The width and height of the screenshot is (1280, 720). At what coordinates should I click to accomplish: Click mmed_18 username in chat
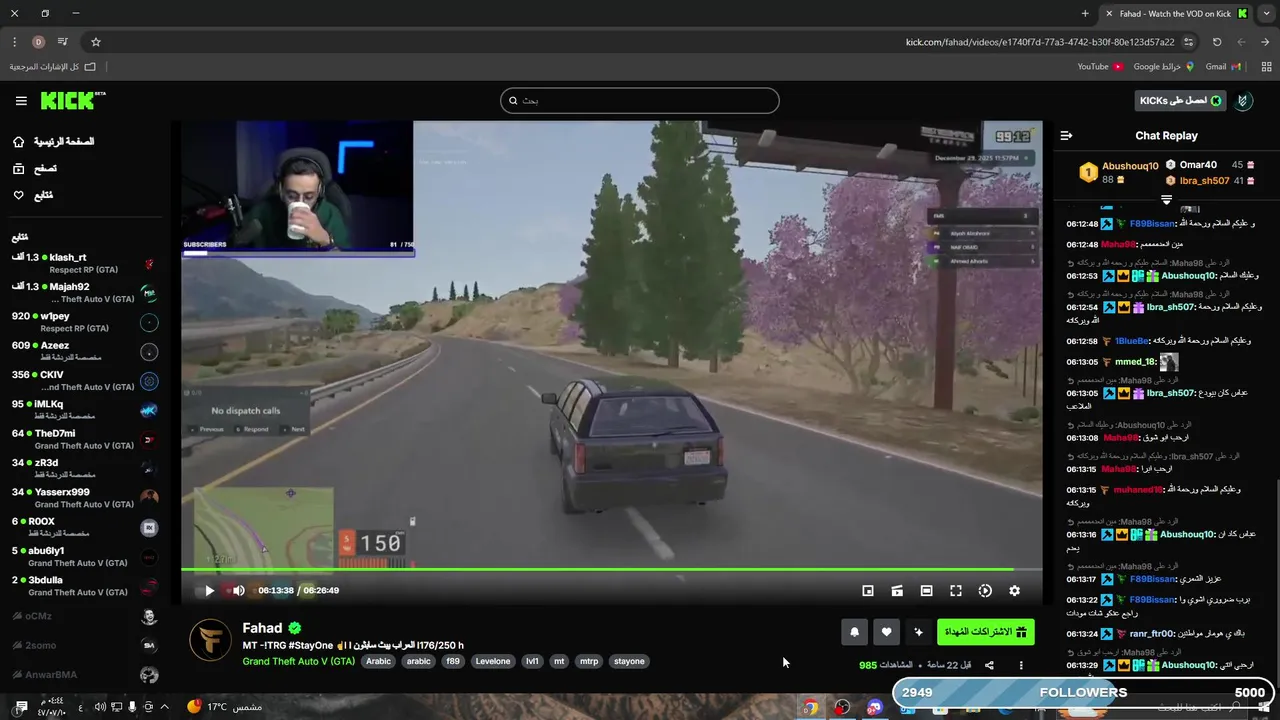(x=1135, y=362)
